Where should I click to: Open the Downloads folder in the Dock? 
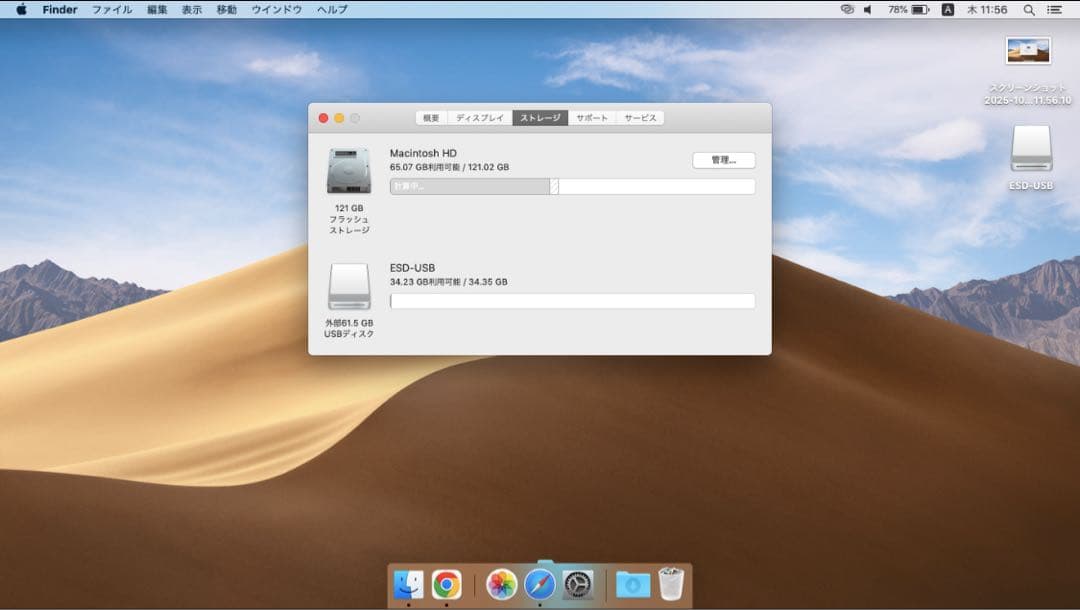point(632,585)
